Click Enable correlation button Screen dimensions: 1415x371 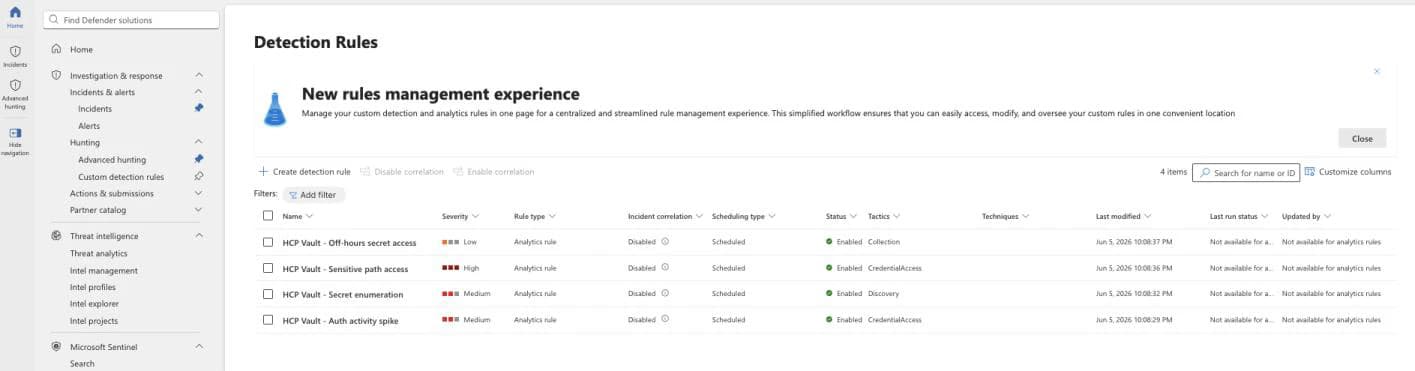click(493, 172)
